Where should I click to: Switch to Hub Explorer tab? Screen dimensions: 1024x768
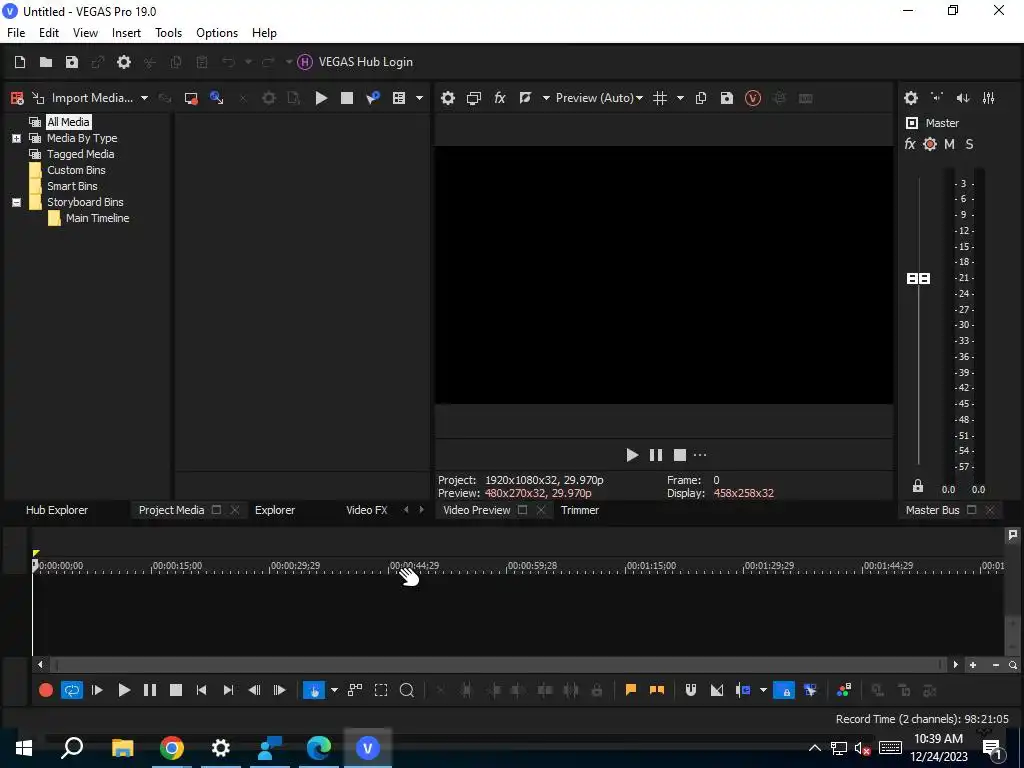point(57,510)
